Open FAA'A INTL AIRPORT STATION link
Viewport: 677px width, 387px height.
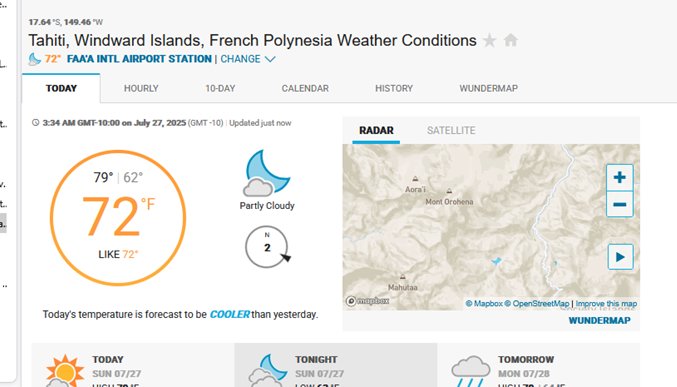tap(139, 59)
